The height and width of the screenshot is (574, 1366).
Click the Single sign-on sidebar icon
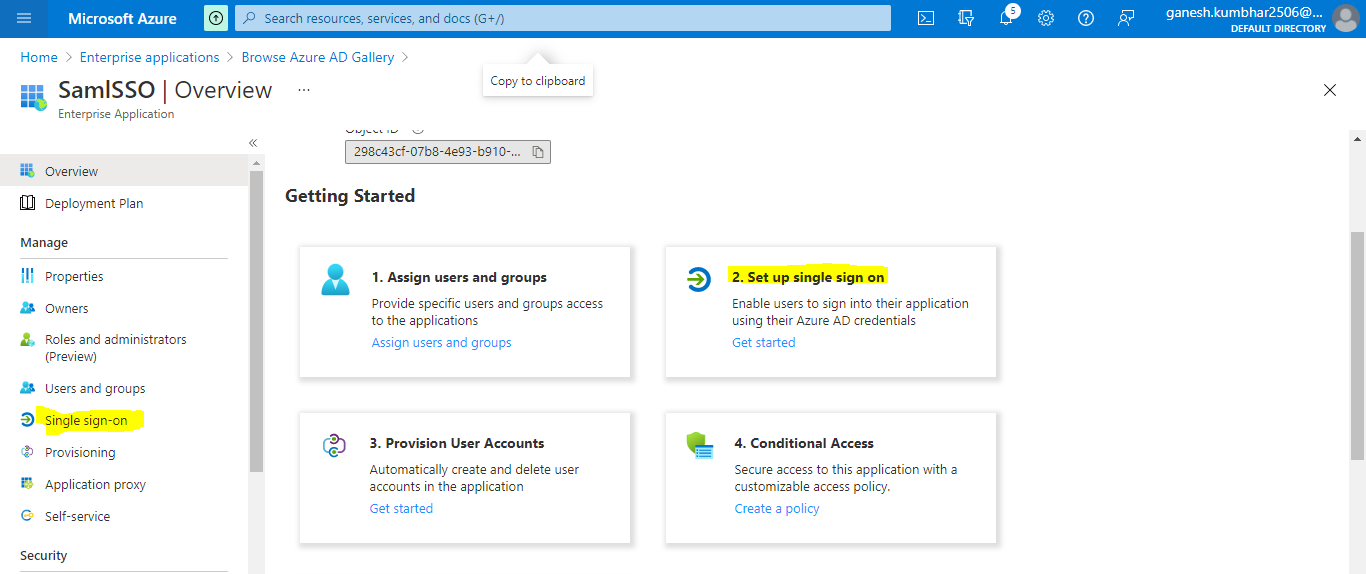click(27, 420)
